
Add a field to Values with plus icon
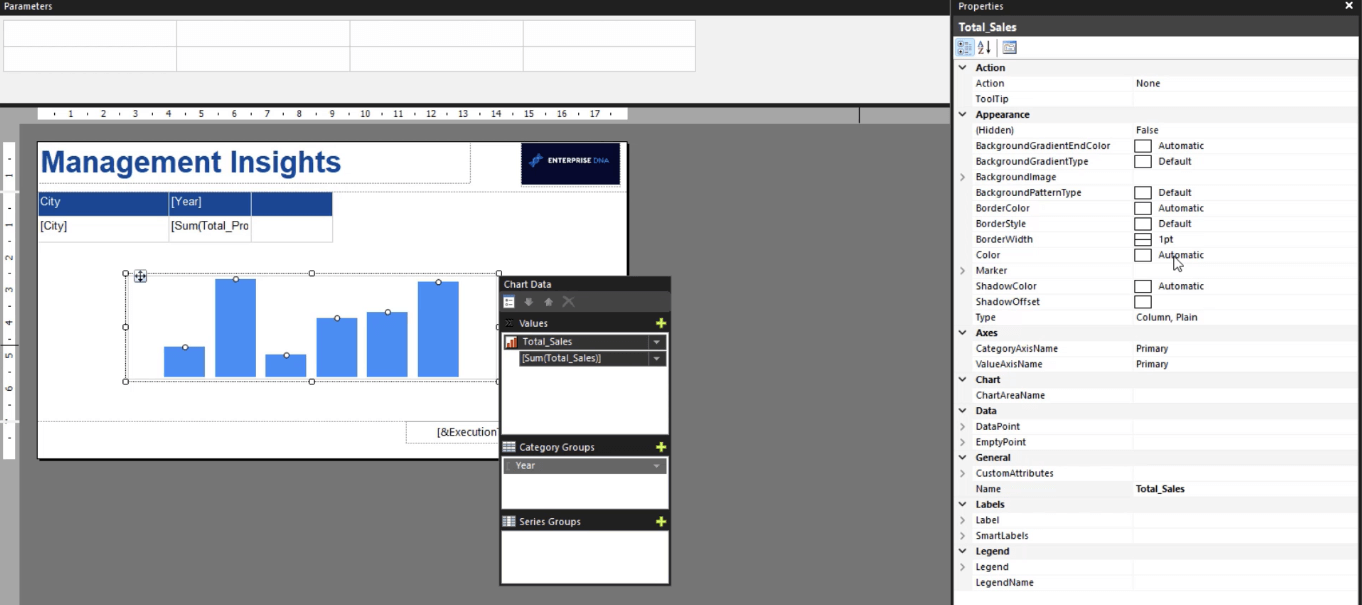point(660,323)
